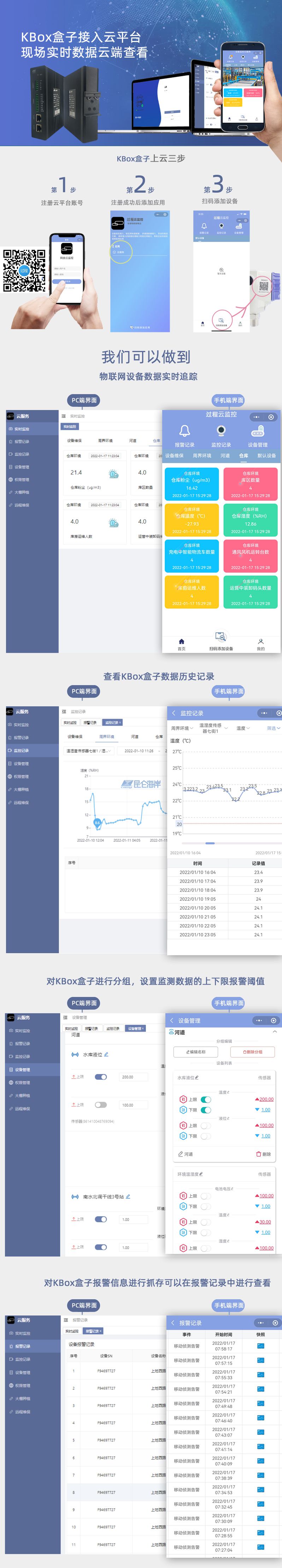The height and width of the screenshot is (1568, 282).
Task: Tap the 设备管理 icon on 过程云监控 screen
Action: tap(258, 430)
